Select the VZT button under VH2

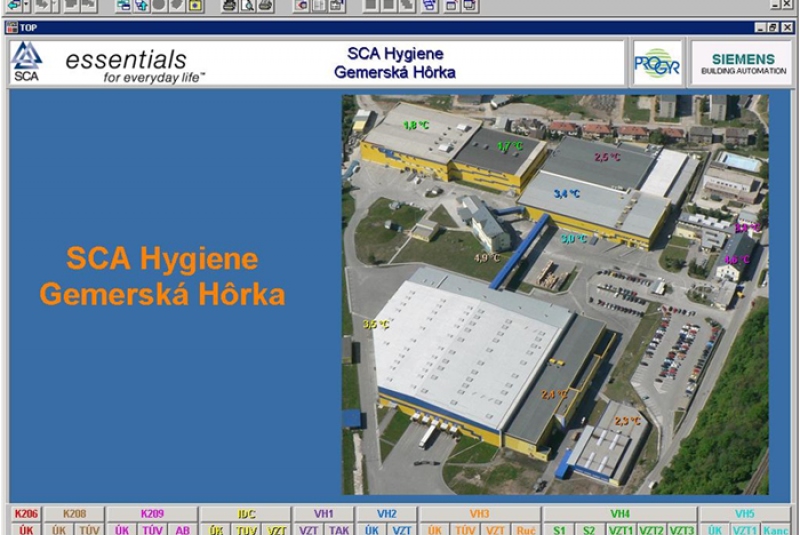point(402,529)
